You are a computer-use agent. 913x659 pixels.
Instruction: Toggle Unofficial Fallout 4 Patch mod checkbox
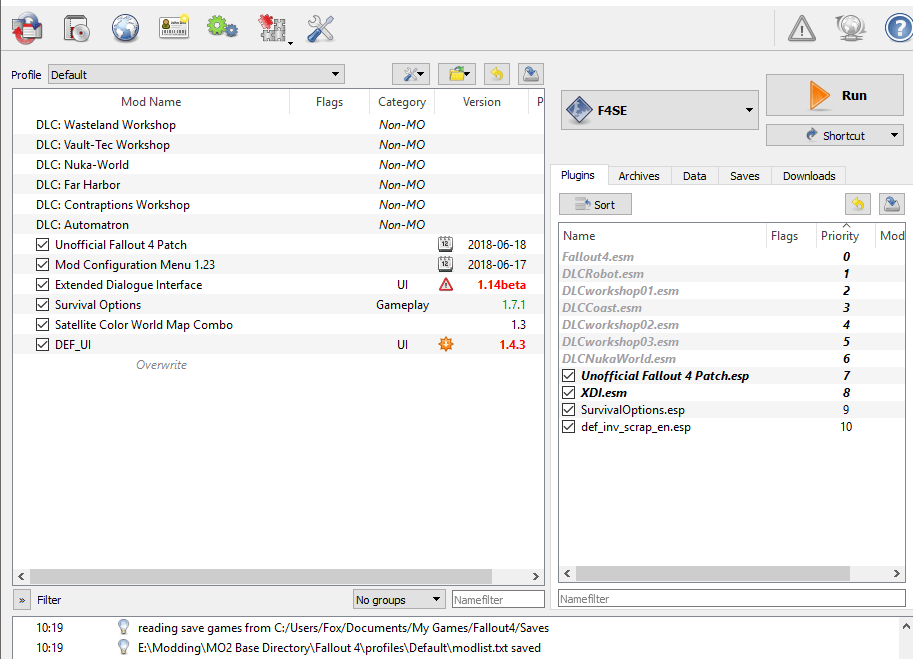pos(43,245)
